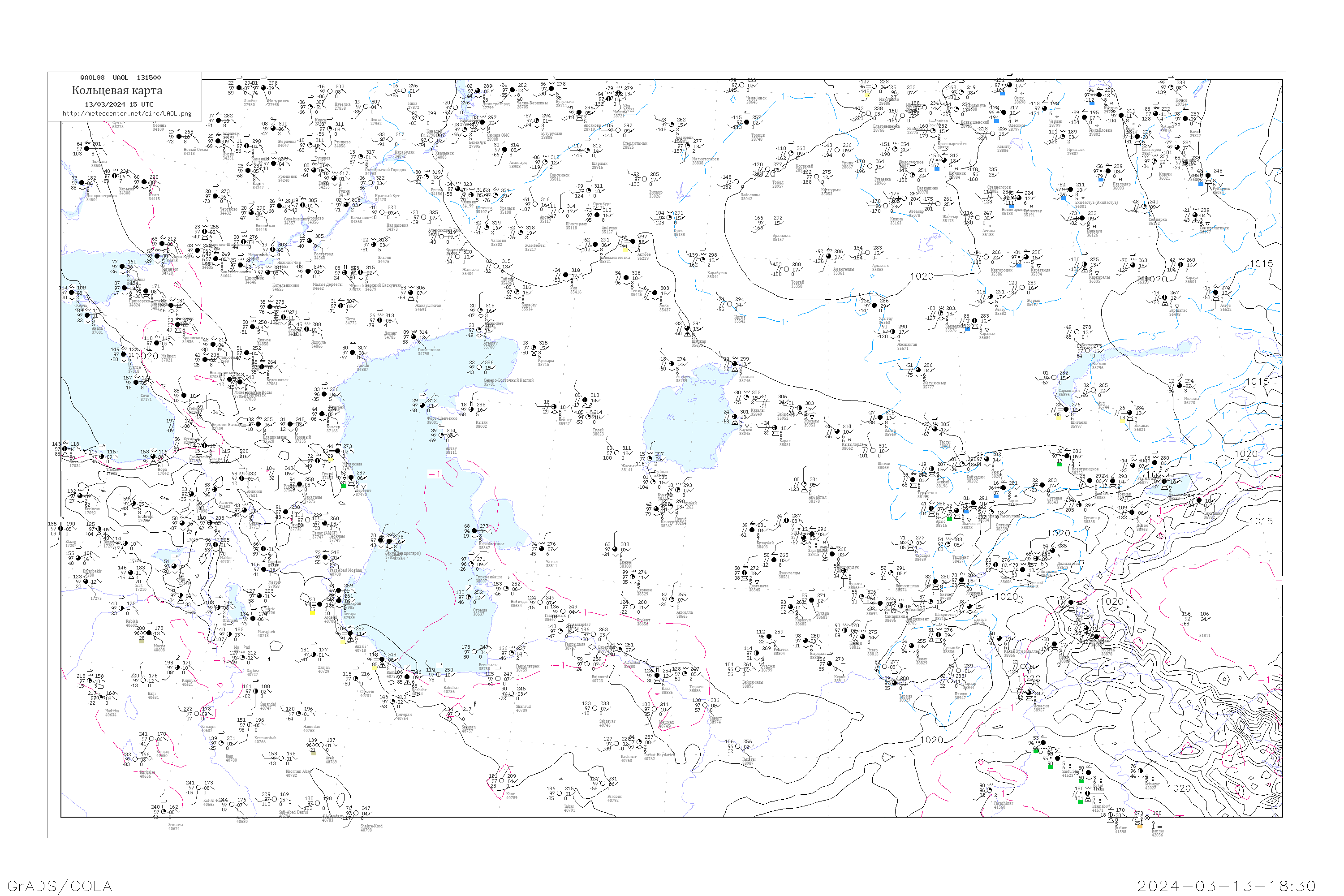1344x896 pixels.
Task: Click the blue square at Каражал station
Action: 967,329
